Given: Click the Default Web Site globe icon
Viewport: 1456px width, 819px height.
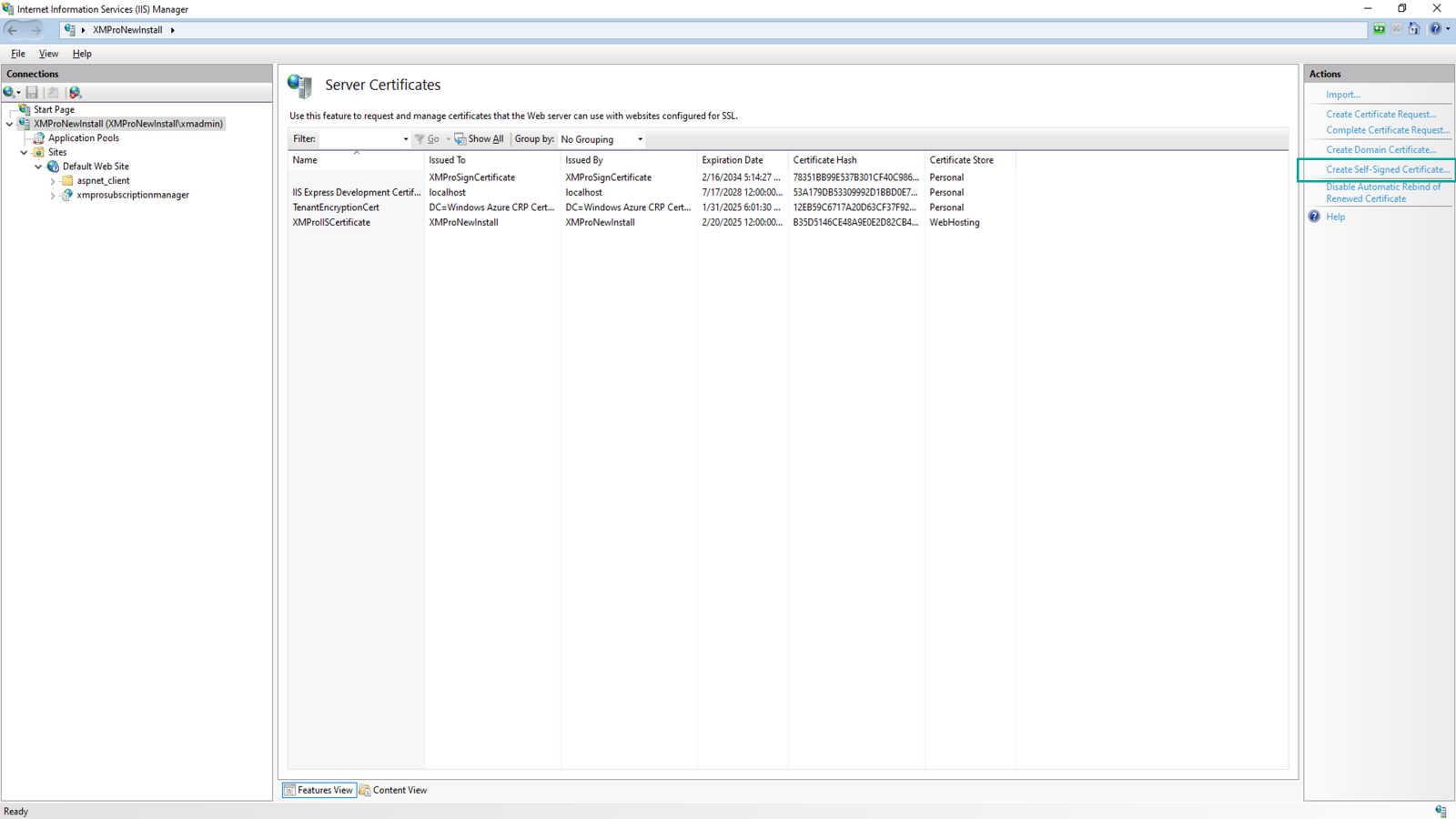Looking at the screenshot, I should [53, 167].
